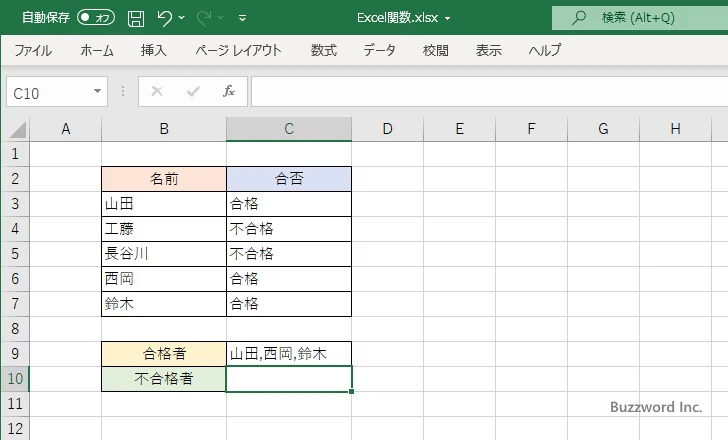This screenshot has height=440, width=728.
Task: Expand the Redo history dropdown arrow
Action: 221,18
